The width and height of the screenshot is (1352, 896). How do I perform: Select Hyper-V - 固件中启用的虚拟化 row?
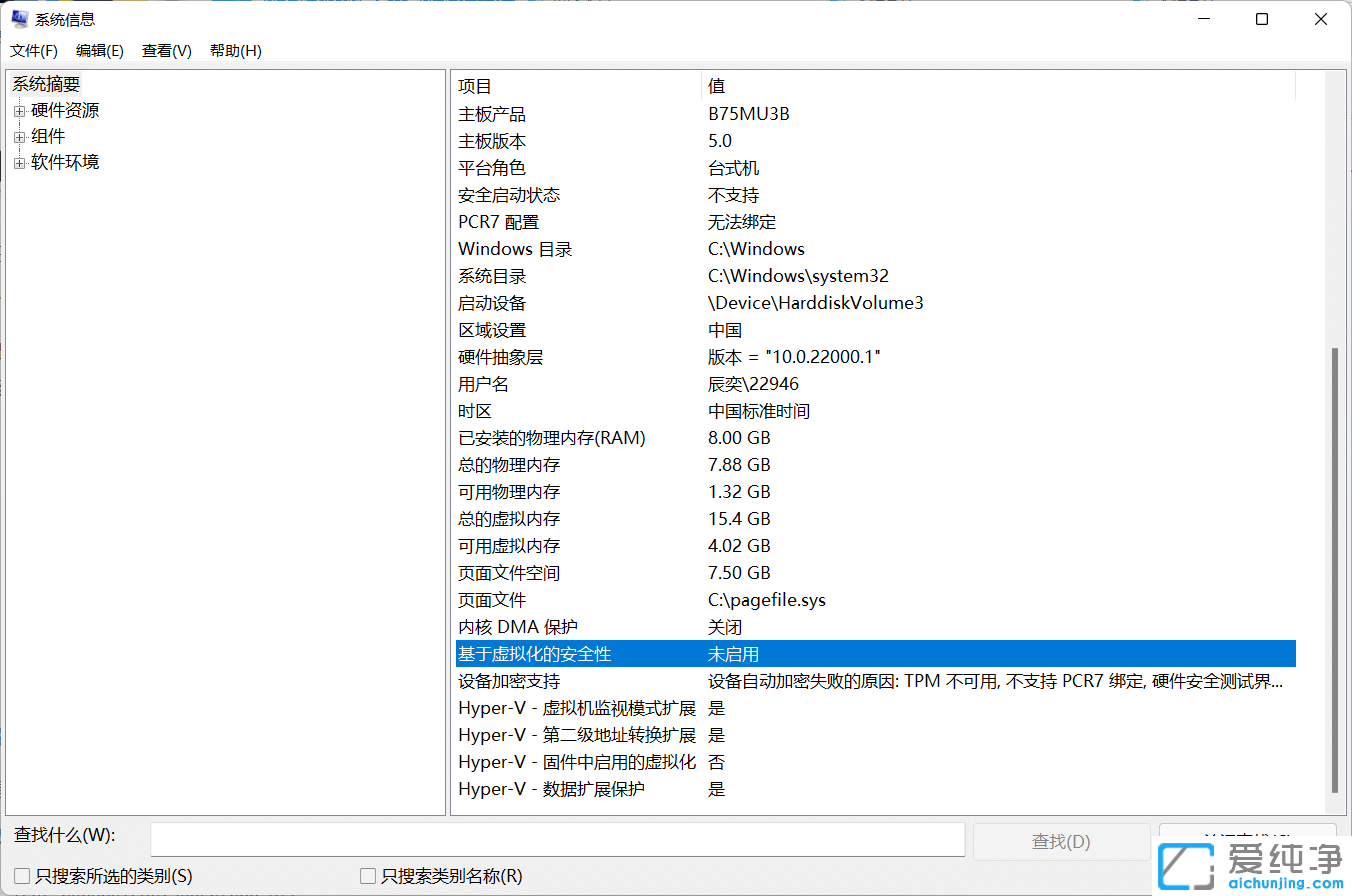coord(875,762)
